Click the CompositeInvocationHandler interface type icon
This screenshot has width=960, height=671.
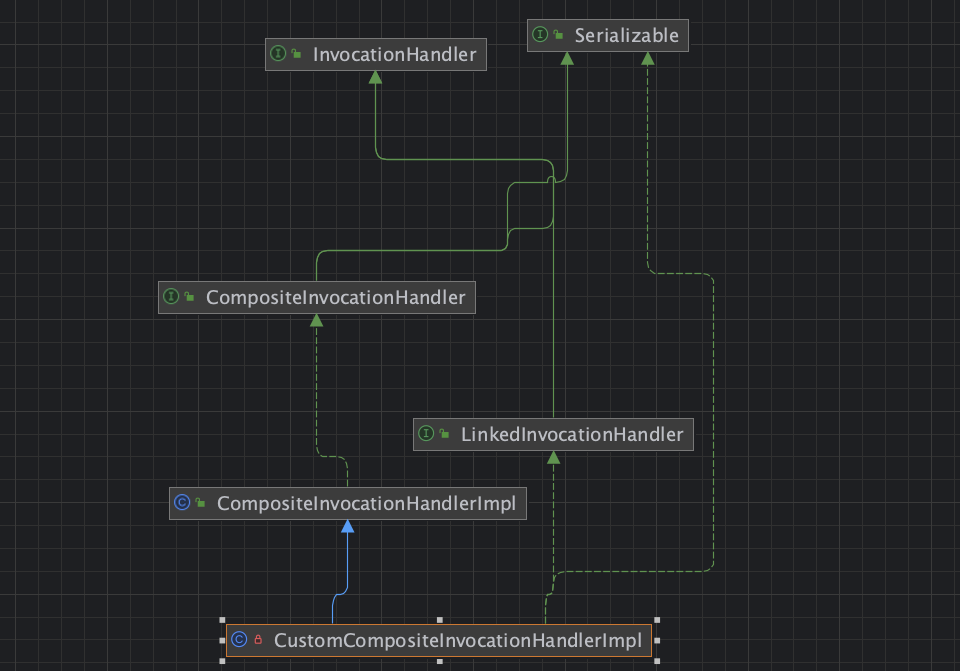[171, 297]
